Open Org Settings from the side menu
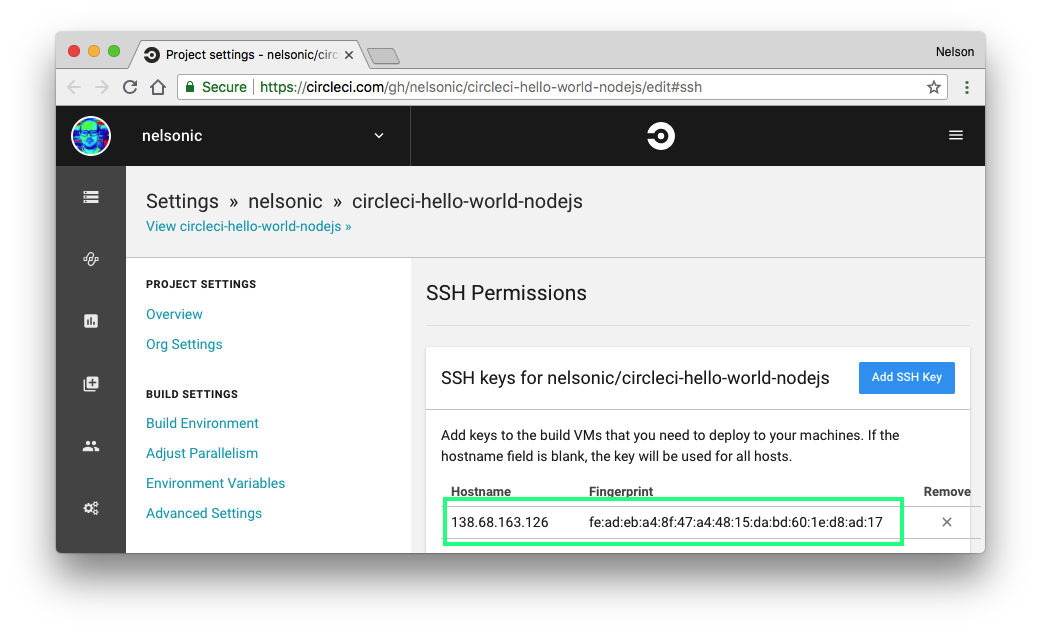 point(184,344)
